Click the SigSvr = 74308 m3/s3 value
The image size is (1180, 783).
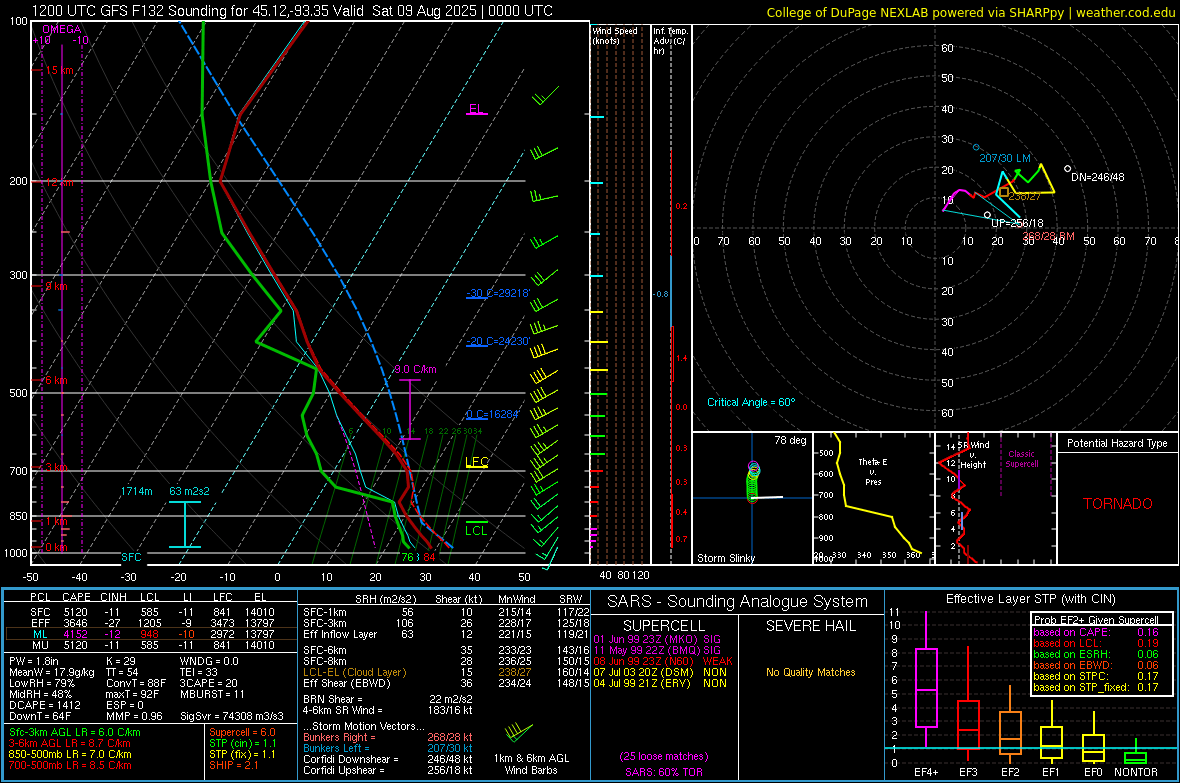coord(232,716)
